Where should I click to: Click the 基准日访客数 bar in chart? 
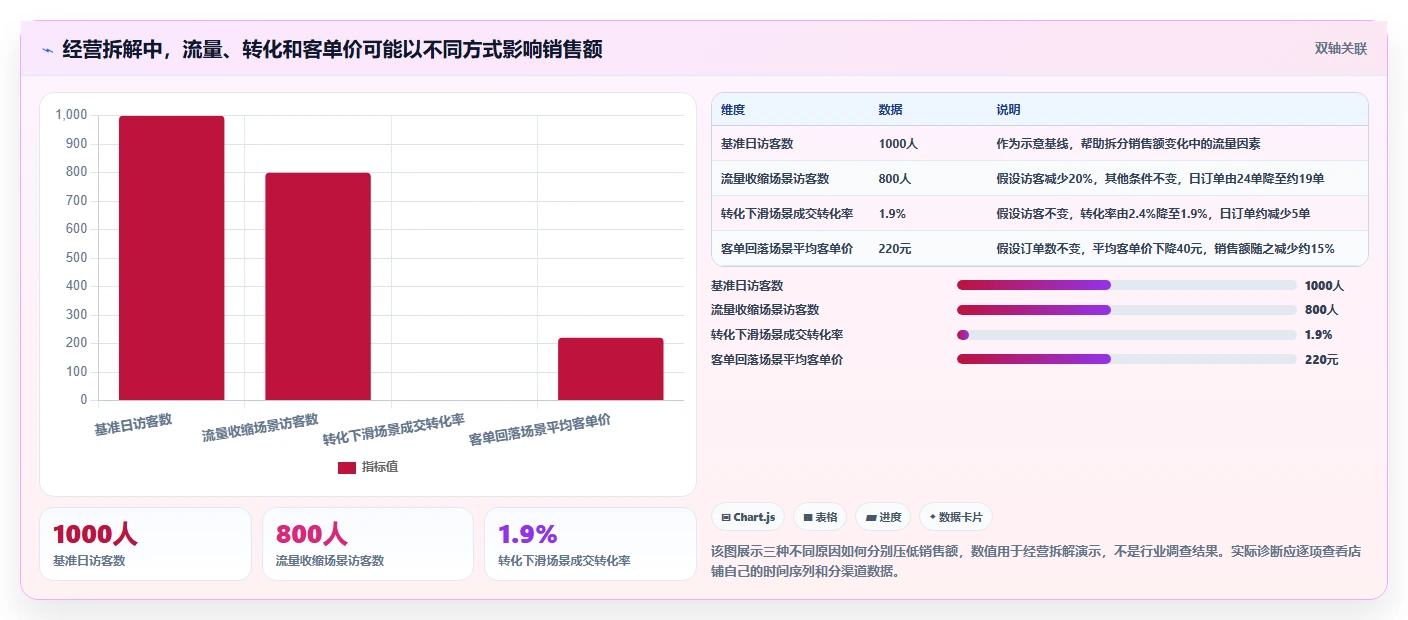[171, 258]
